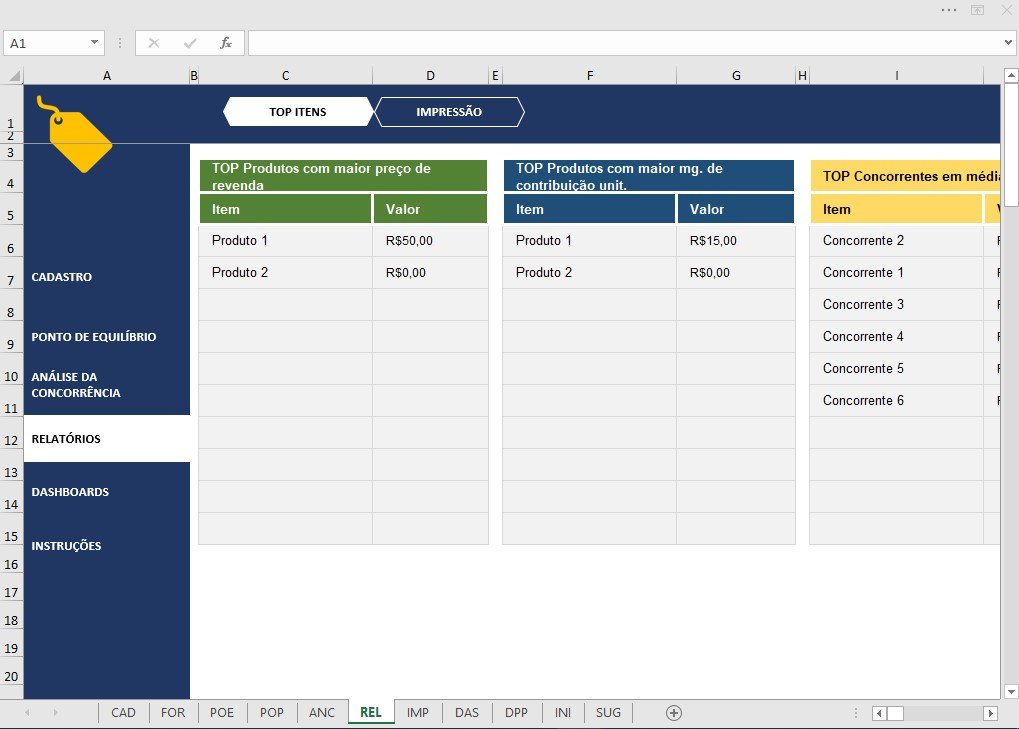Switch to the CAD sheet tab

click(123, 713)
